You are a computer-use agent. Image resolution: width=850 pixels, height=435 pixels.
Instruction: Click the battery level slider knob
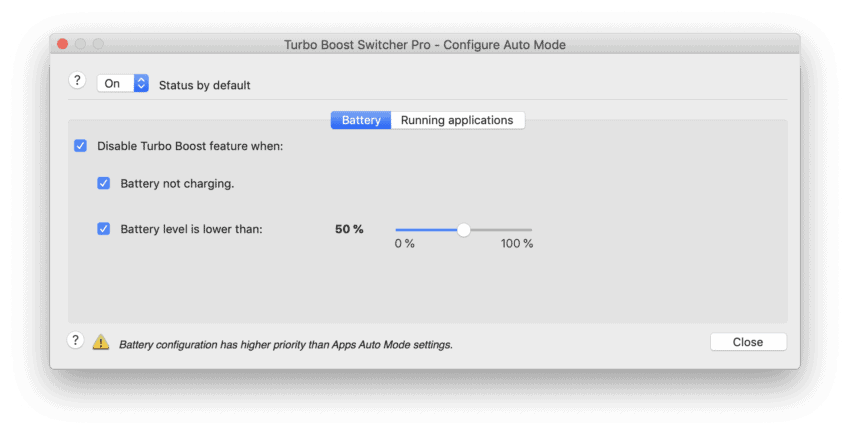[x=463, y=230]
